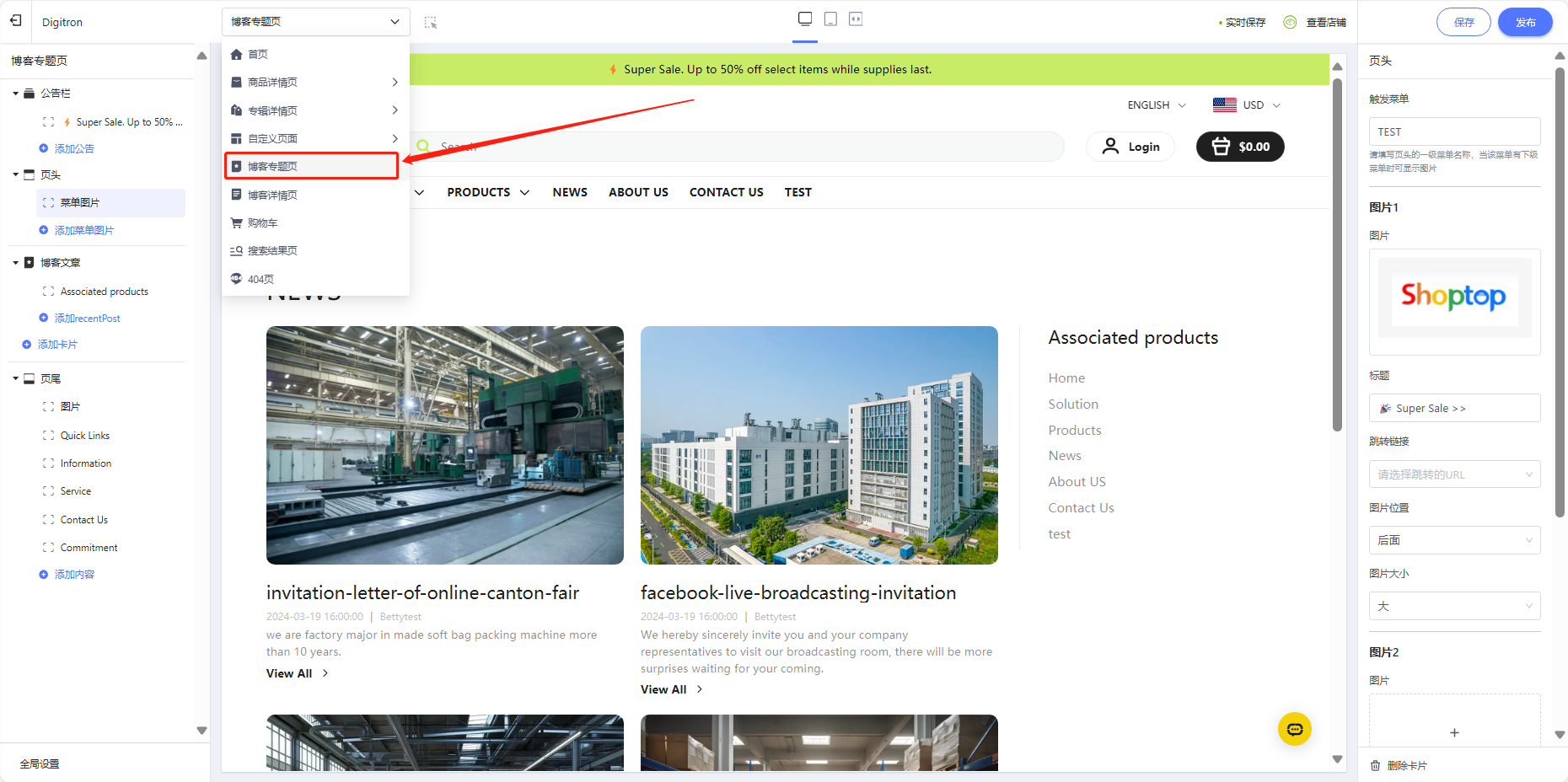
Task: Click the yellow chat support bubble
Action: (1295, 729)
